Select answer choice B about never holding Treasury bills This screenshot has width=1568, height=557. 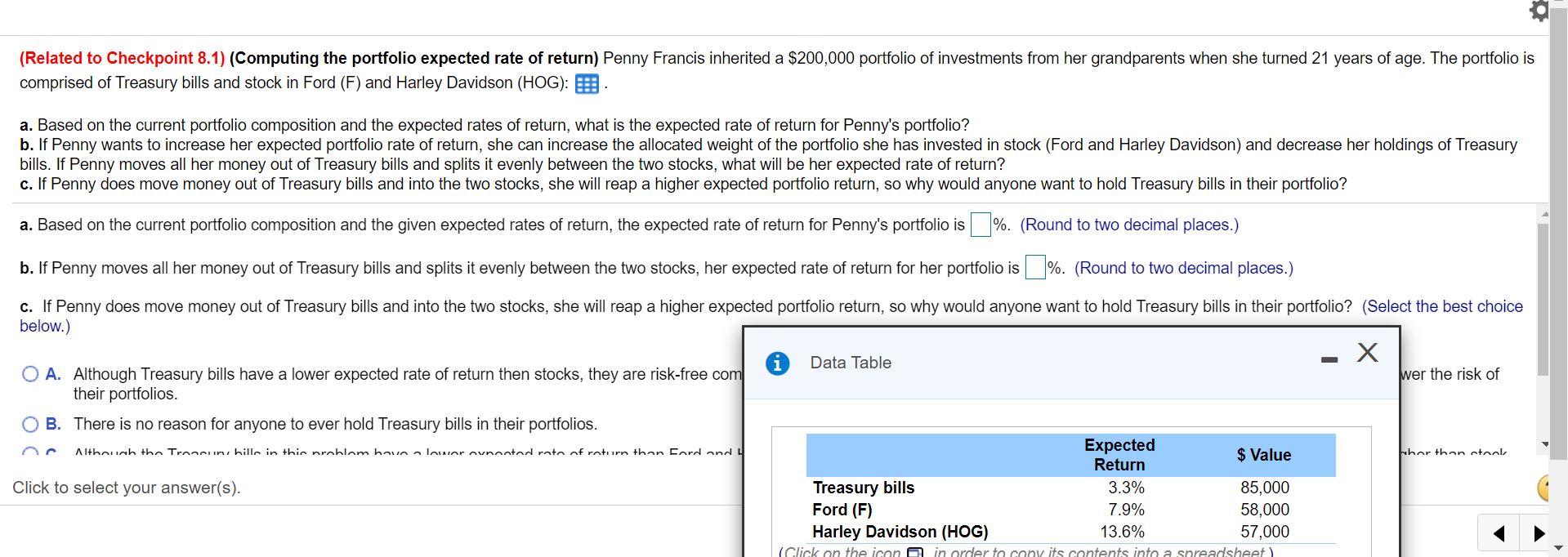(30, 424)
